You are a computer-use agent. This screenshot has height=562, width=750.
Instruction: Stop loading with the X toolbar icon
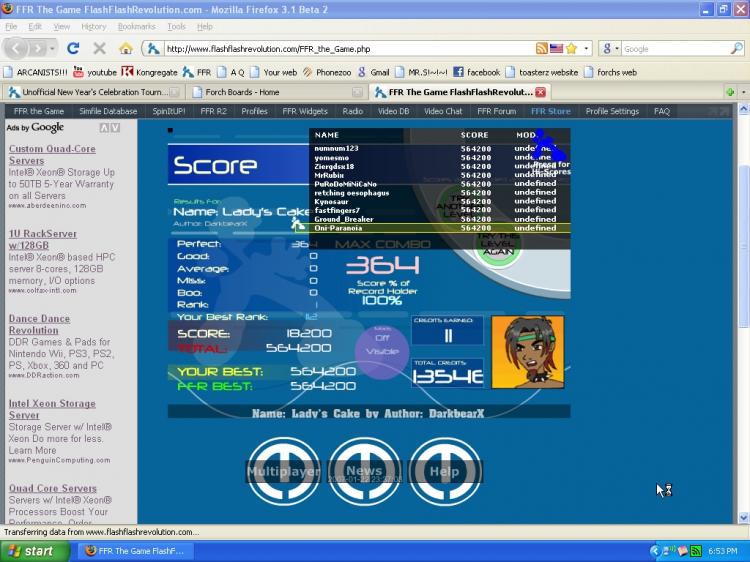[99, 48]
